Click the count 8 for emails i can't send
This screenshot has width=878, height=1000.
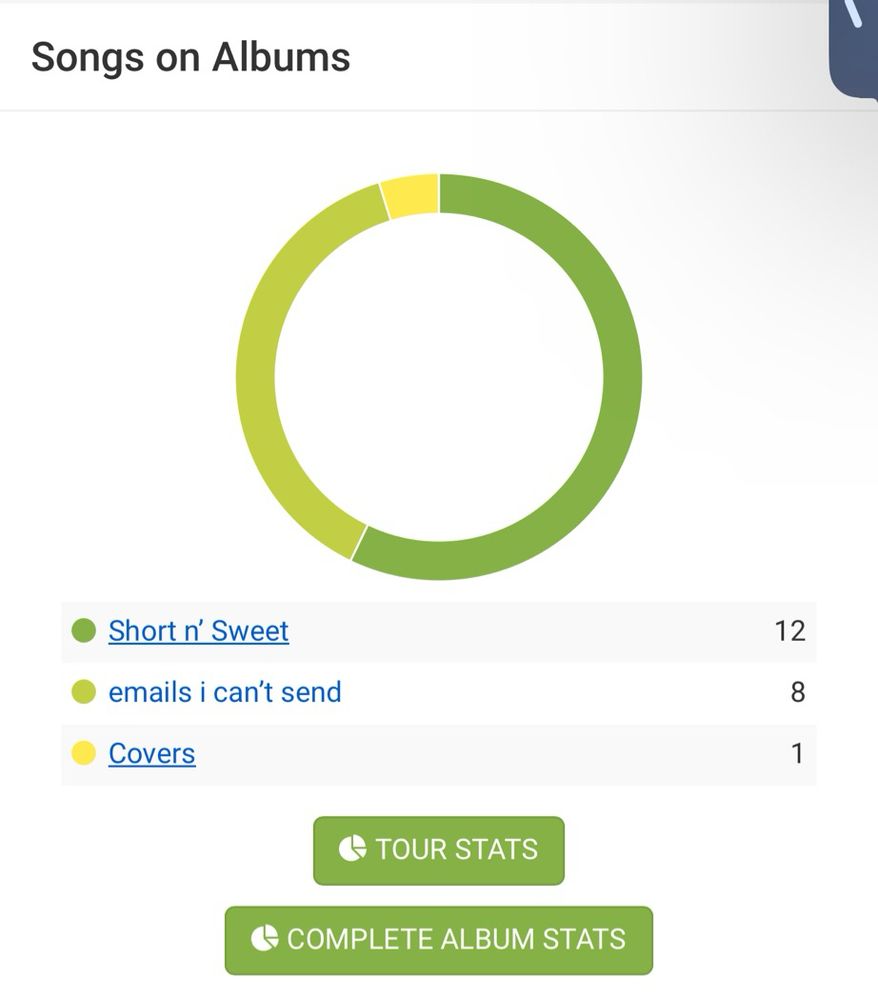click(x=798, y=692)
